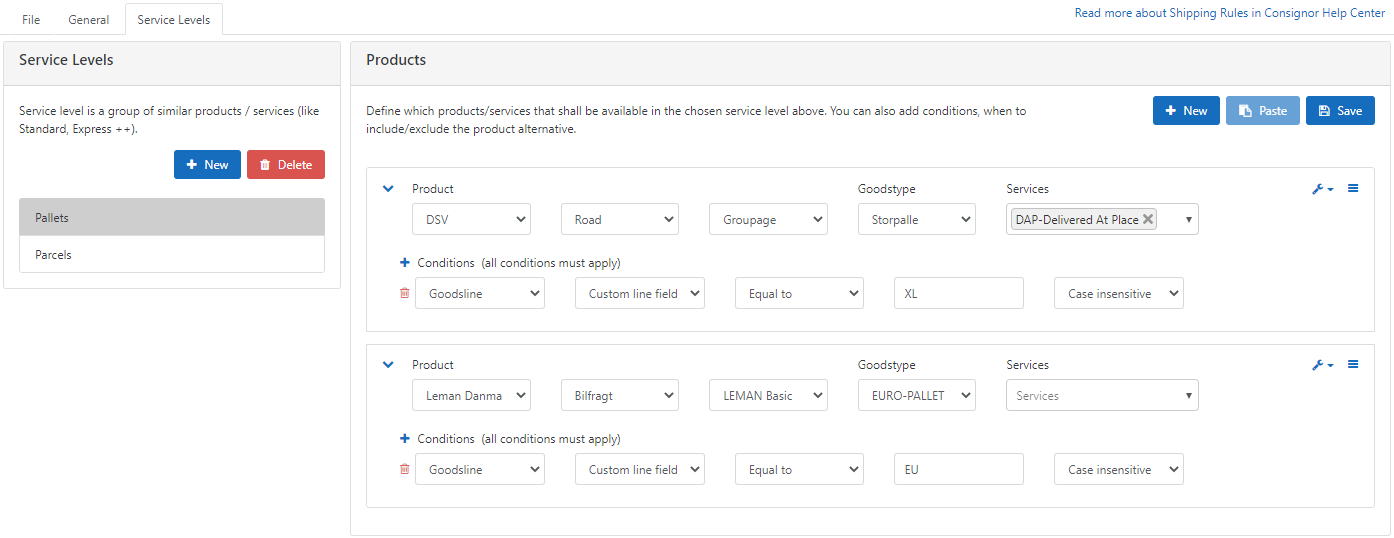Image resolution: width=1394 pixels, height=538 pixels.
Task: Delete the EU goodsline condition
Action: pyautogui.click(x=404, y=469)
